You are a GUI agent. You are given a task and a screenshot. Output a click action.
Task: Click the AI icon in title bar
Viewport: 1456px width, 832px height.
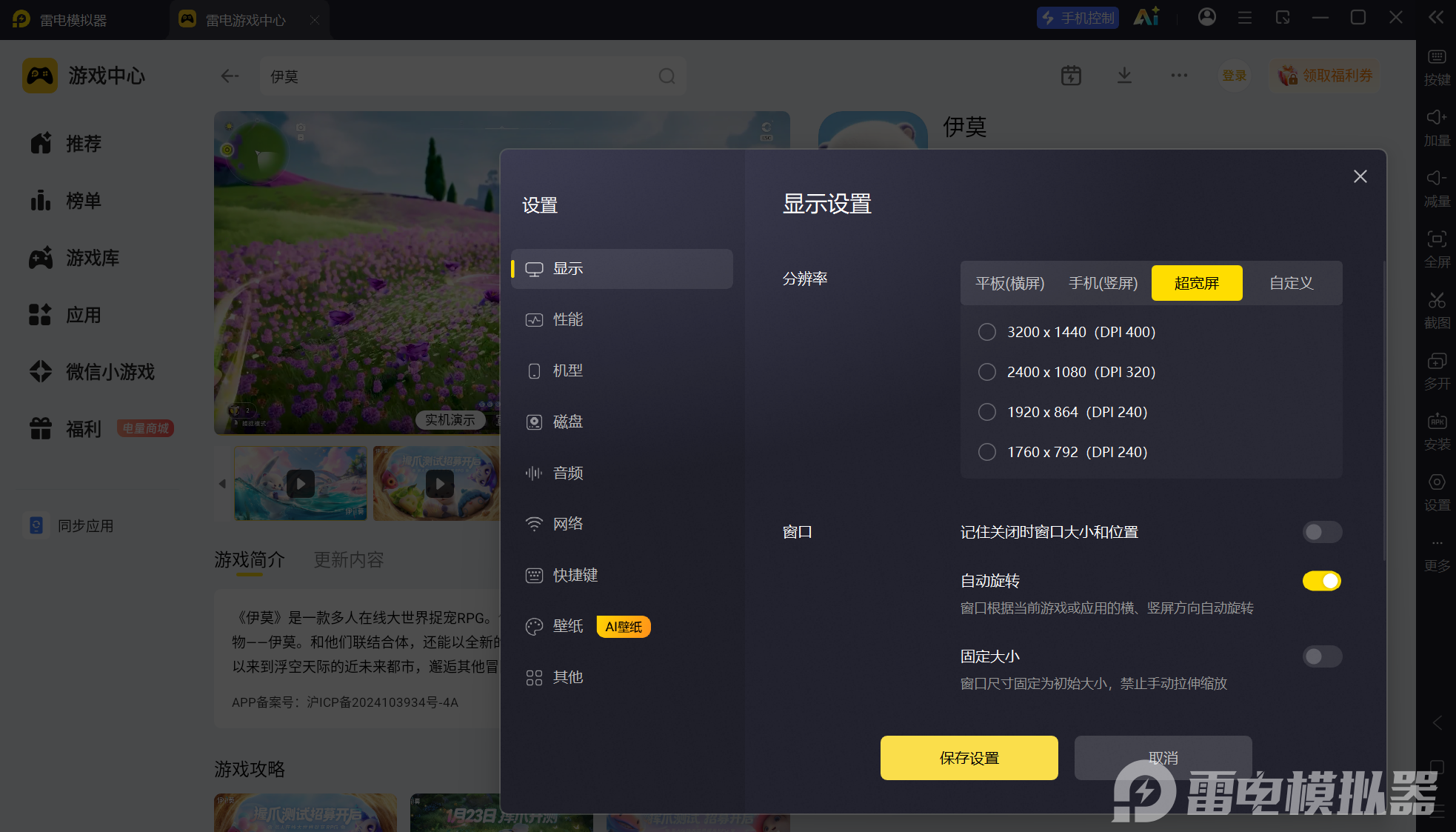coord(1146,17)
